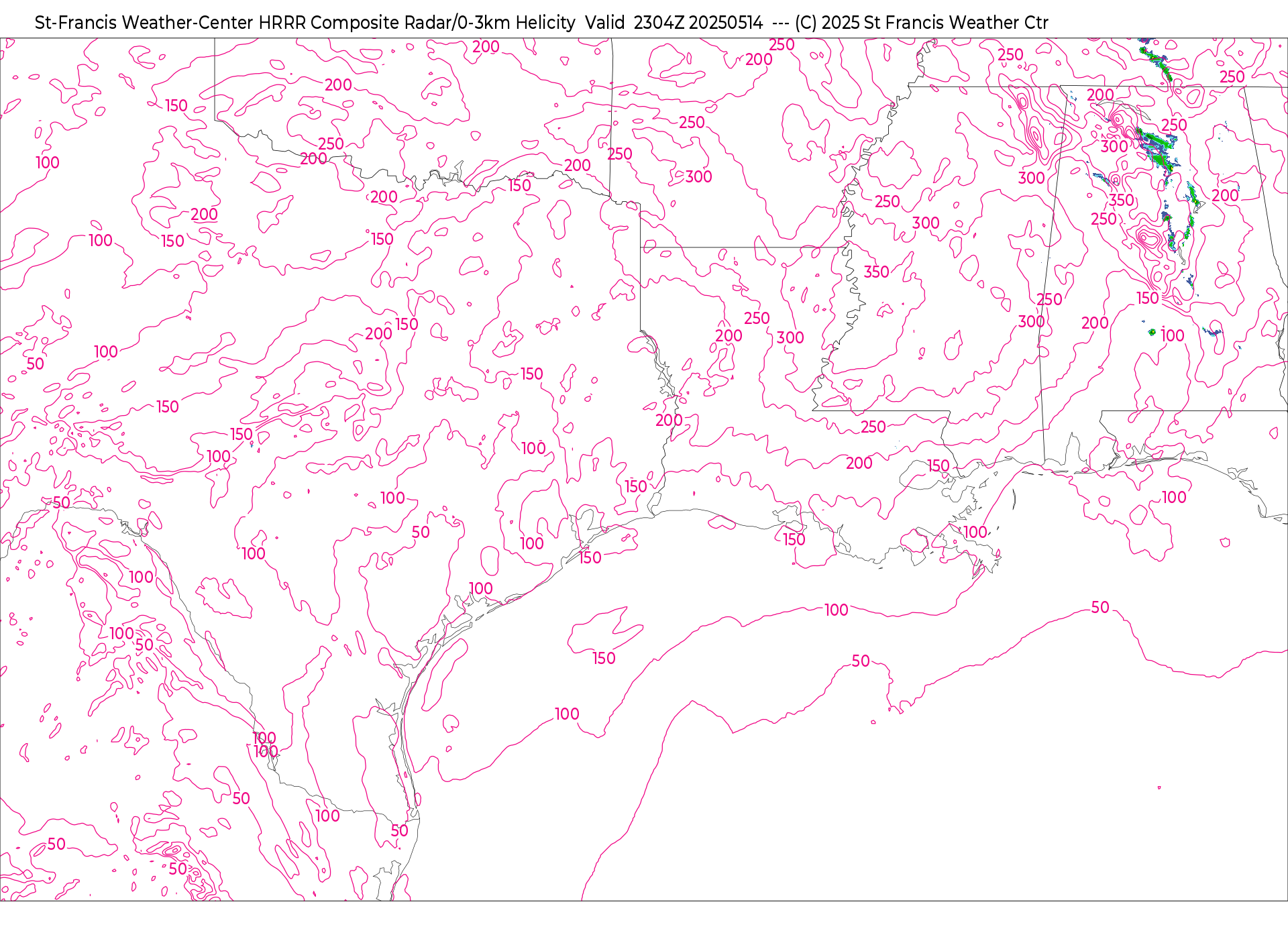Screen dimensions: 1288x939
Task: Click "(C) 2025 St Francis Weather Ctr" copyright text
Action: point(921,23)
